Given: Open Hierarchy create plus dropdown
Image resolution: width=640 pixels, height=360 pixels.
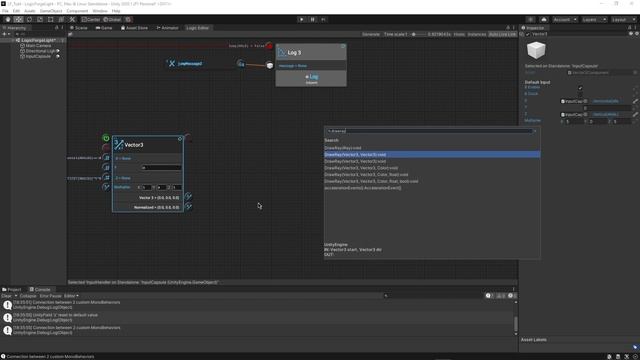Looking at the screenshot, I should [x=6, y=34].
